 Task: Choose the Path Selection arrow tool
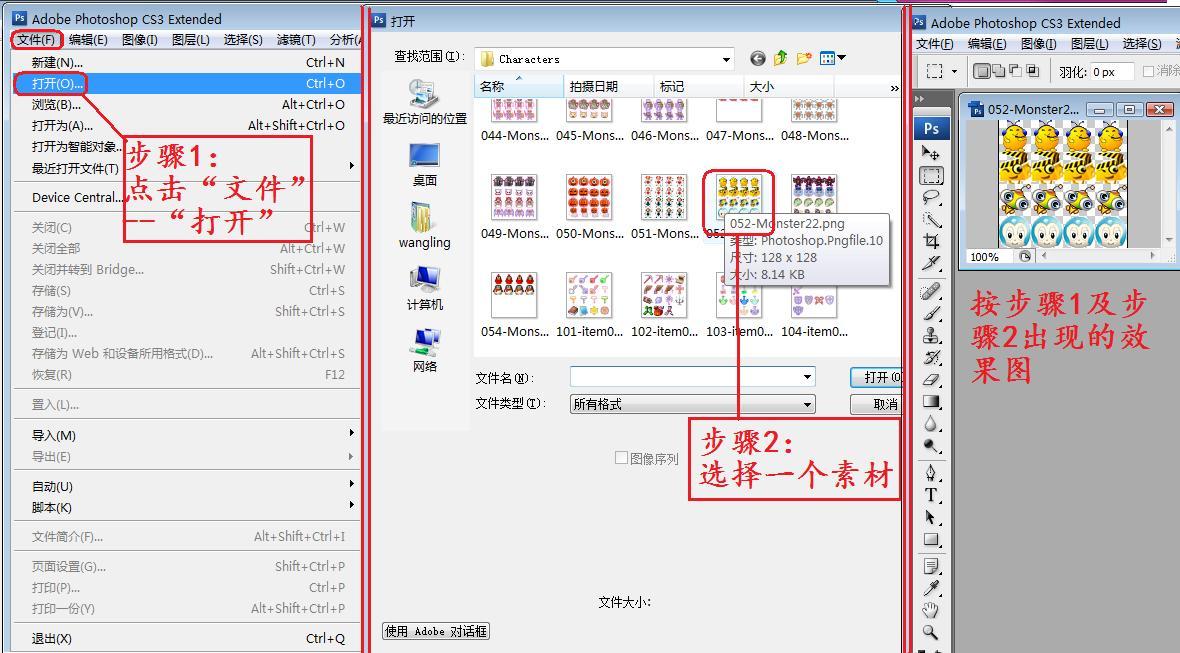931,517
